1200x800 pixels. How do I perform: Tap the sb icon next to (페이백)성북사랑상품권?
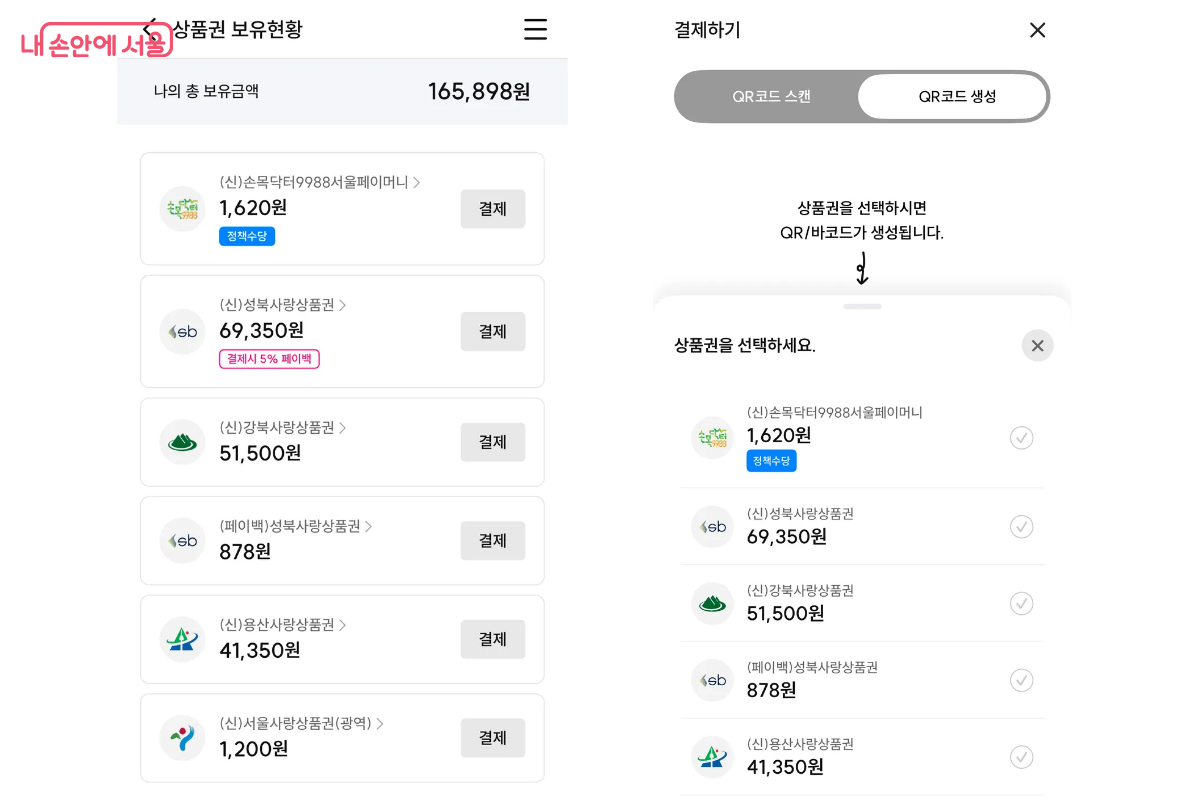(182, 540)
